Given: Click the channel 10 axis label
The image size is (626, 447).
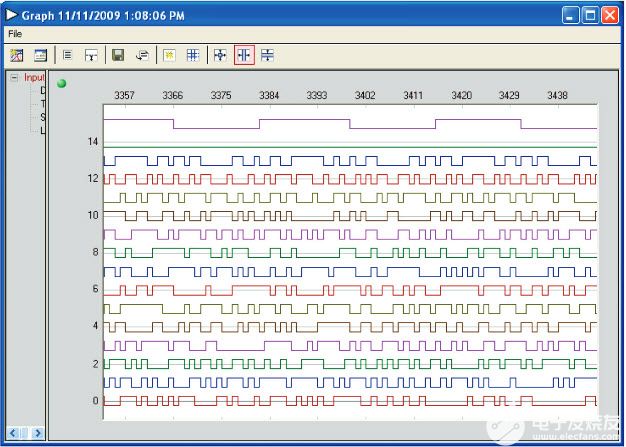Looking at the screenshot, I should (93, 216).
